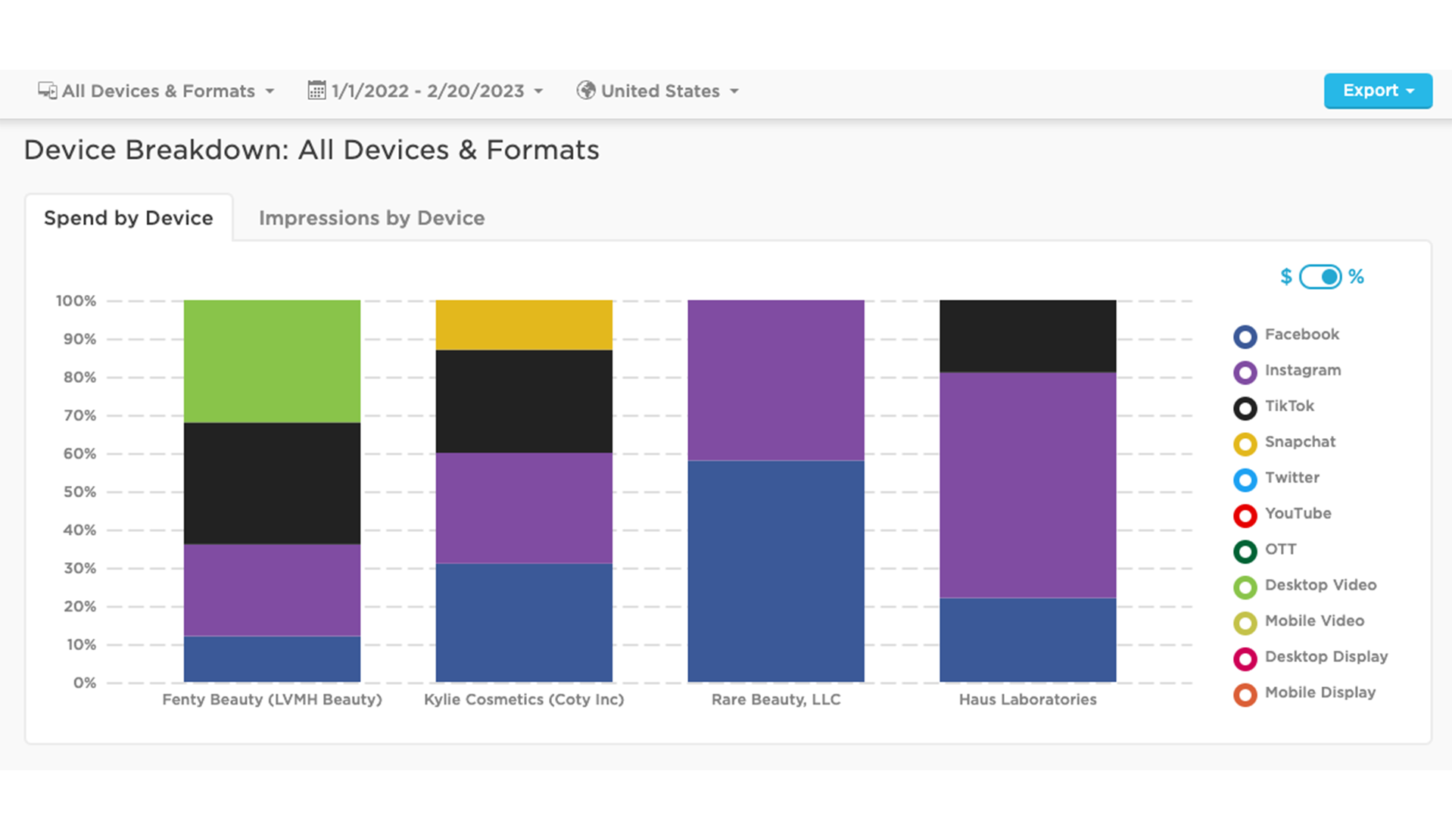The height and width of the screenshot is (840, 1452).
Task: Click the 50% y-axis label
Action: (x=79, y=492)
